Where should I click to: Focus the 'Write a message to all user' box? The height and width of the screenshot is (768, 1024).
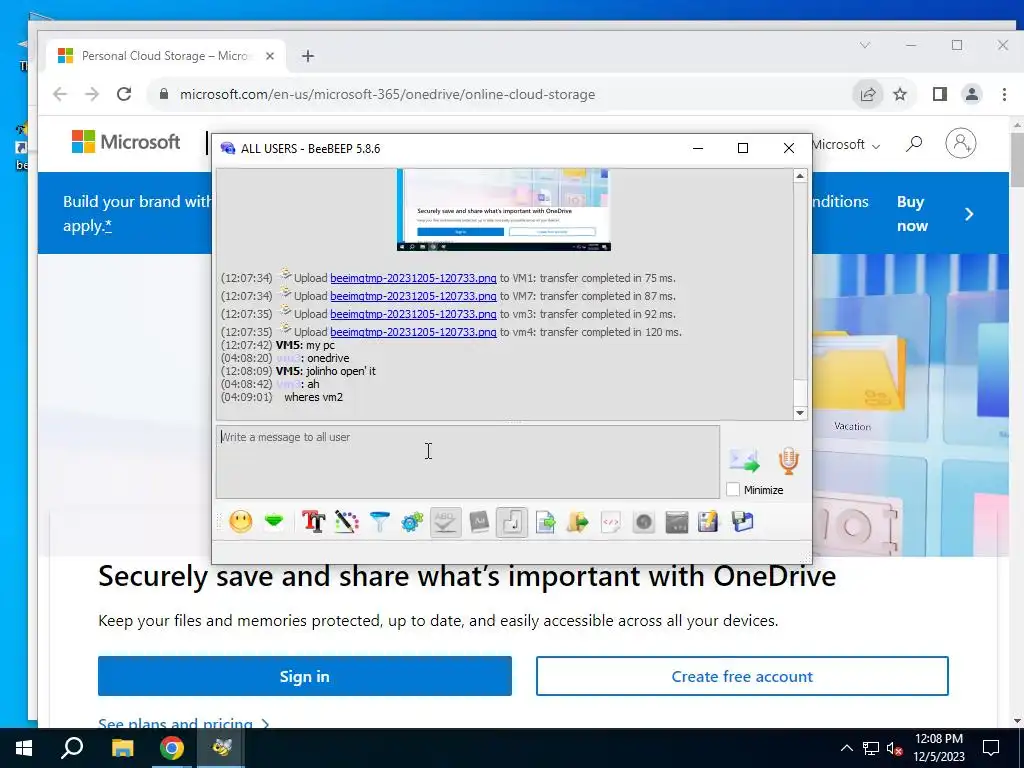click(x=468, y=462)
